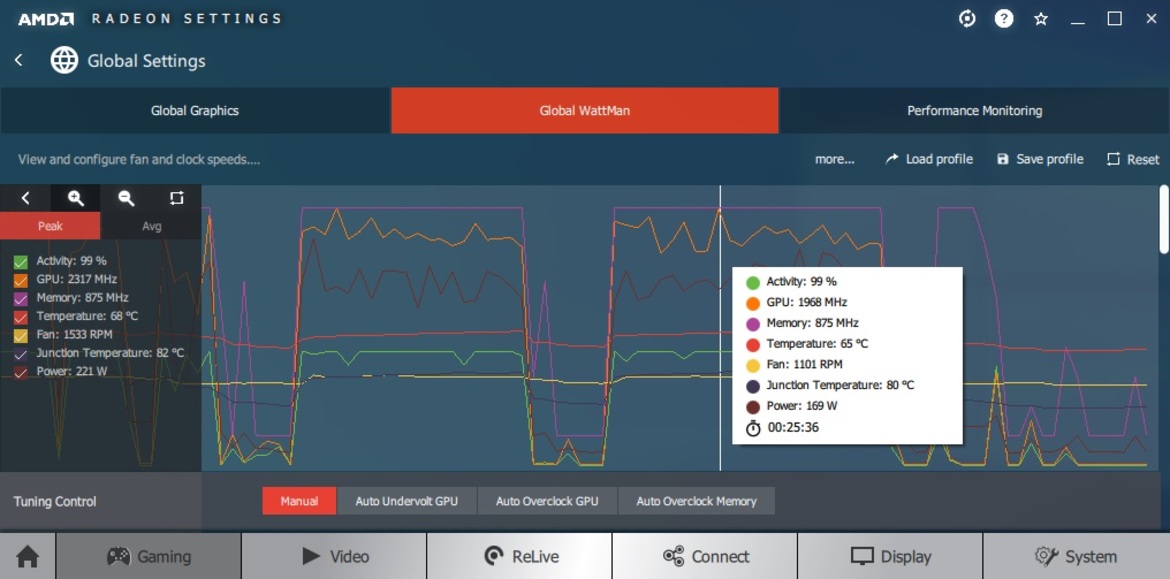Open the Video section
Screen dimensions: 1170x579
[334, 557]
